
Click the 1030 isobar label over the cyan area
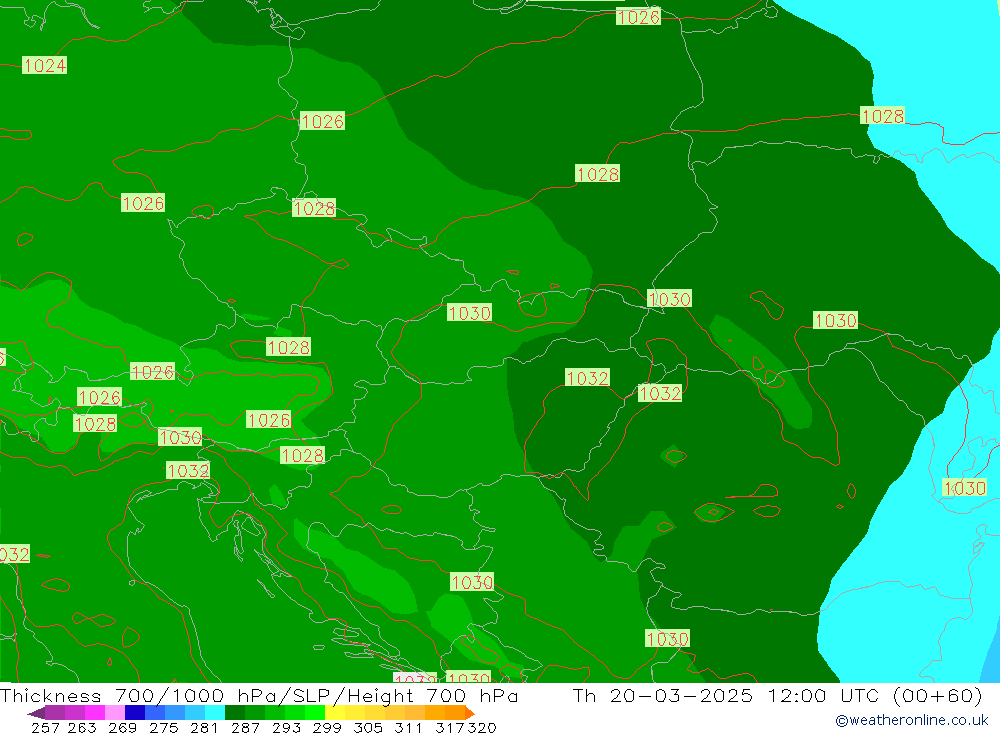(x=964, y=488)
